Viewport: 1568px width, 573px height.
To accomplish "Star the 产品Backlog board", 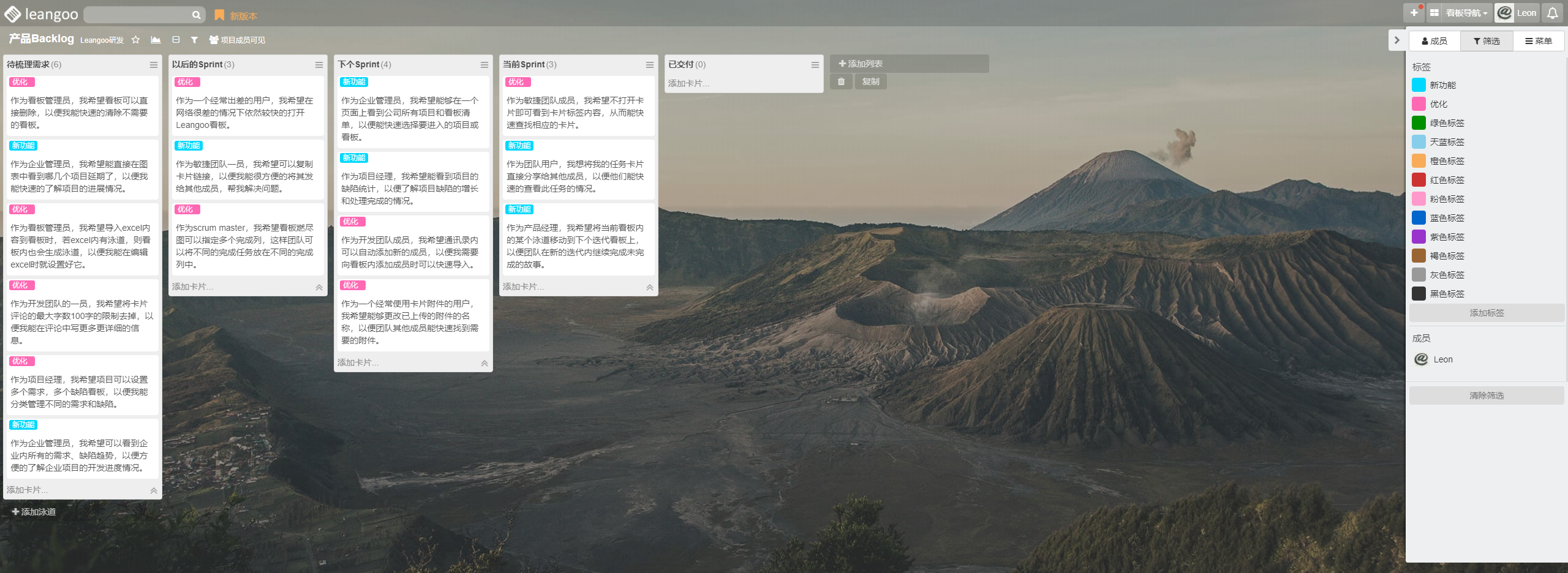I will click(x=136, y=40).
